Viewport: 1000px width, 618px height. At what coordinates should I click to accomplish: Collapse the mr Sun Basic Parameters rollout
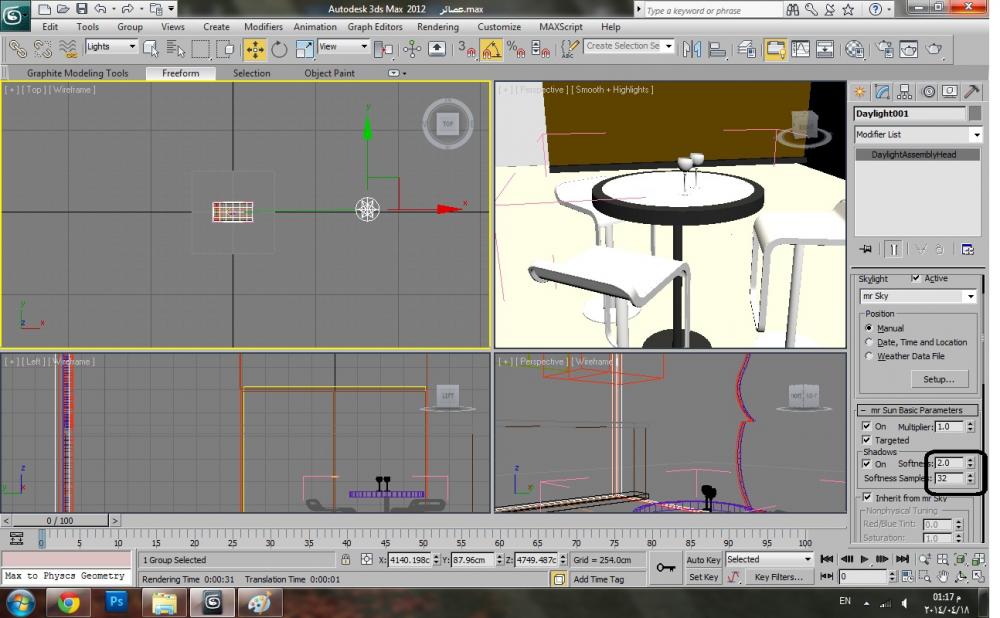[x=917, y=410]
